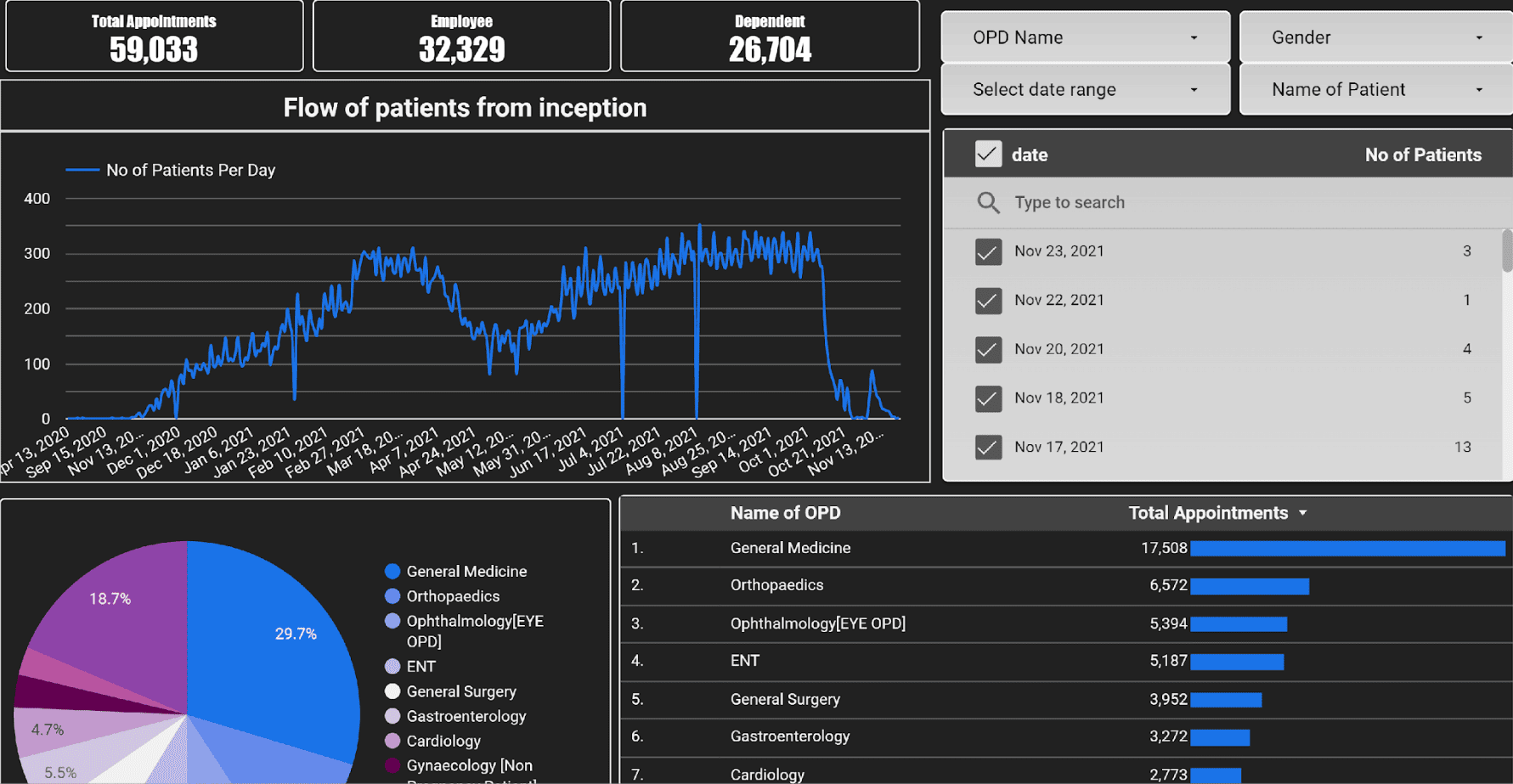Screen dimensions: 1513x784
Task: Click the Cardiology legend color dot
Action: pos(392,741)
